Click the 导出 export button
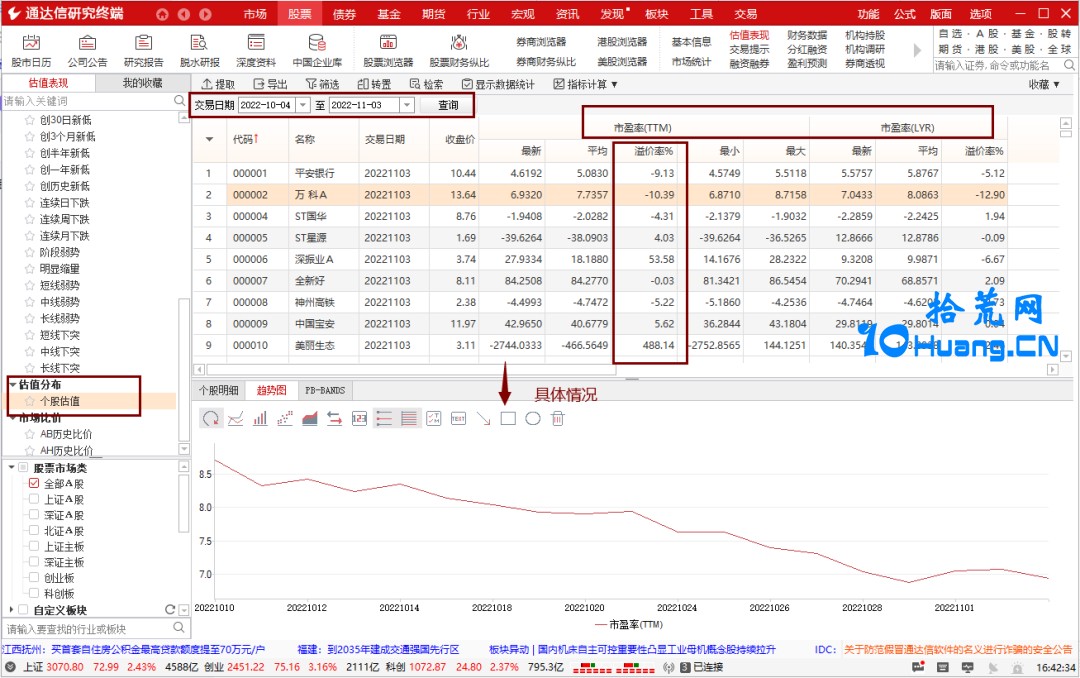The image size is (1080, 678). [271, 84]
